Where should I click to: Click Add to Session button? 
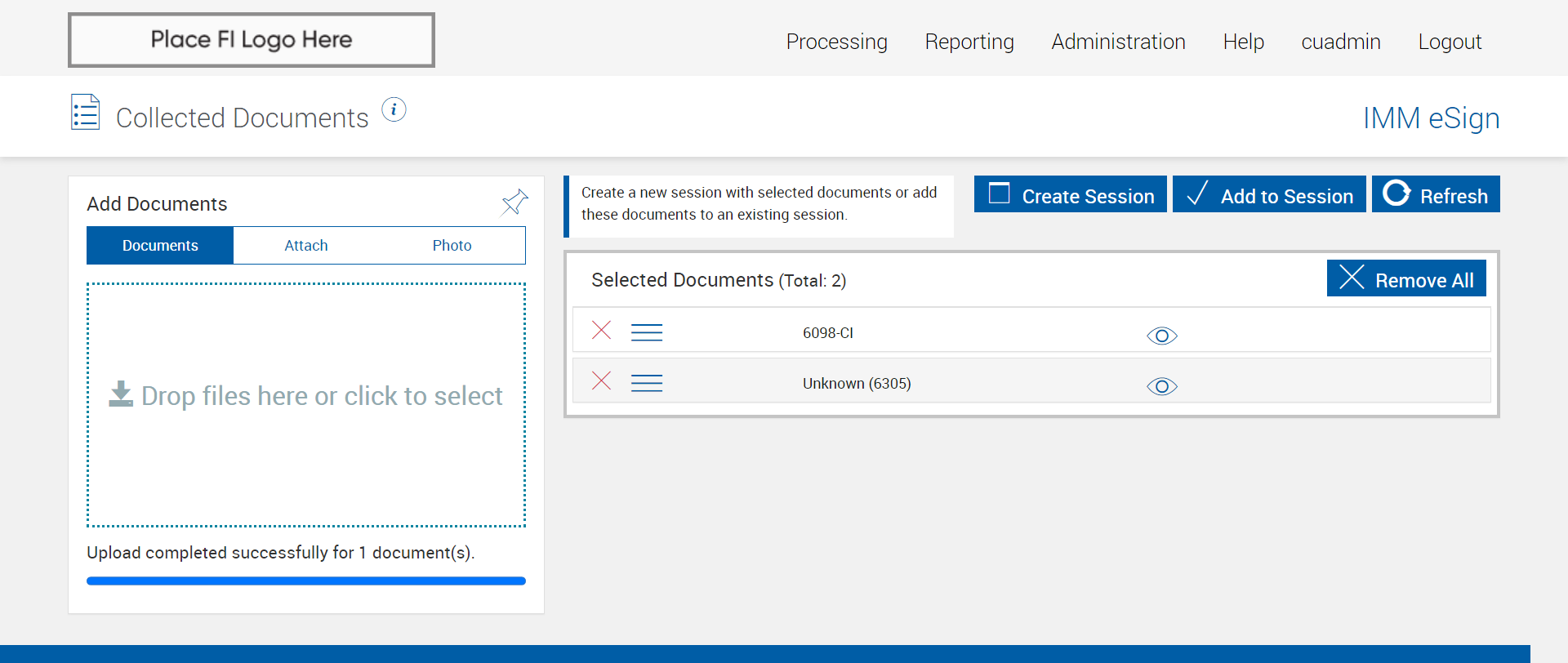point(1268,195)
